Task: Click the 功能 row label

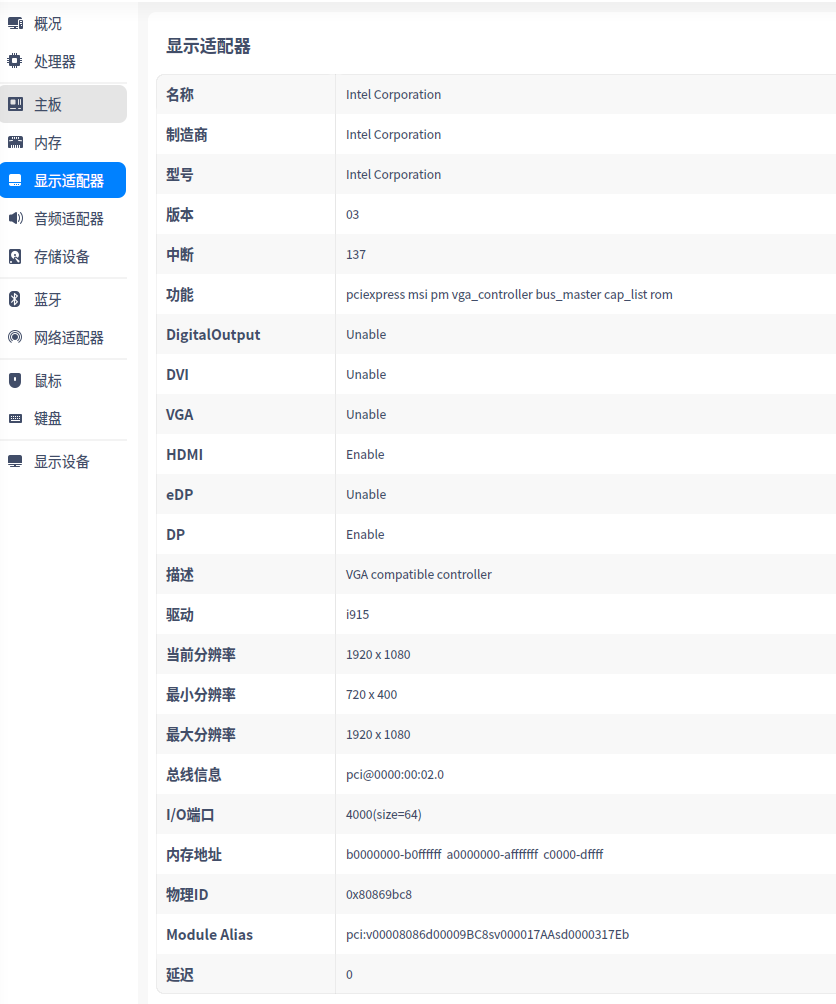Action: click(x=180, y=295)
